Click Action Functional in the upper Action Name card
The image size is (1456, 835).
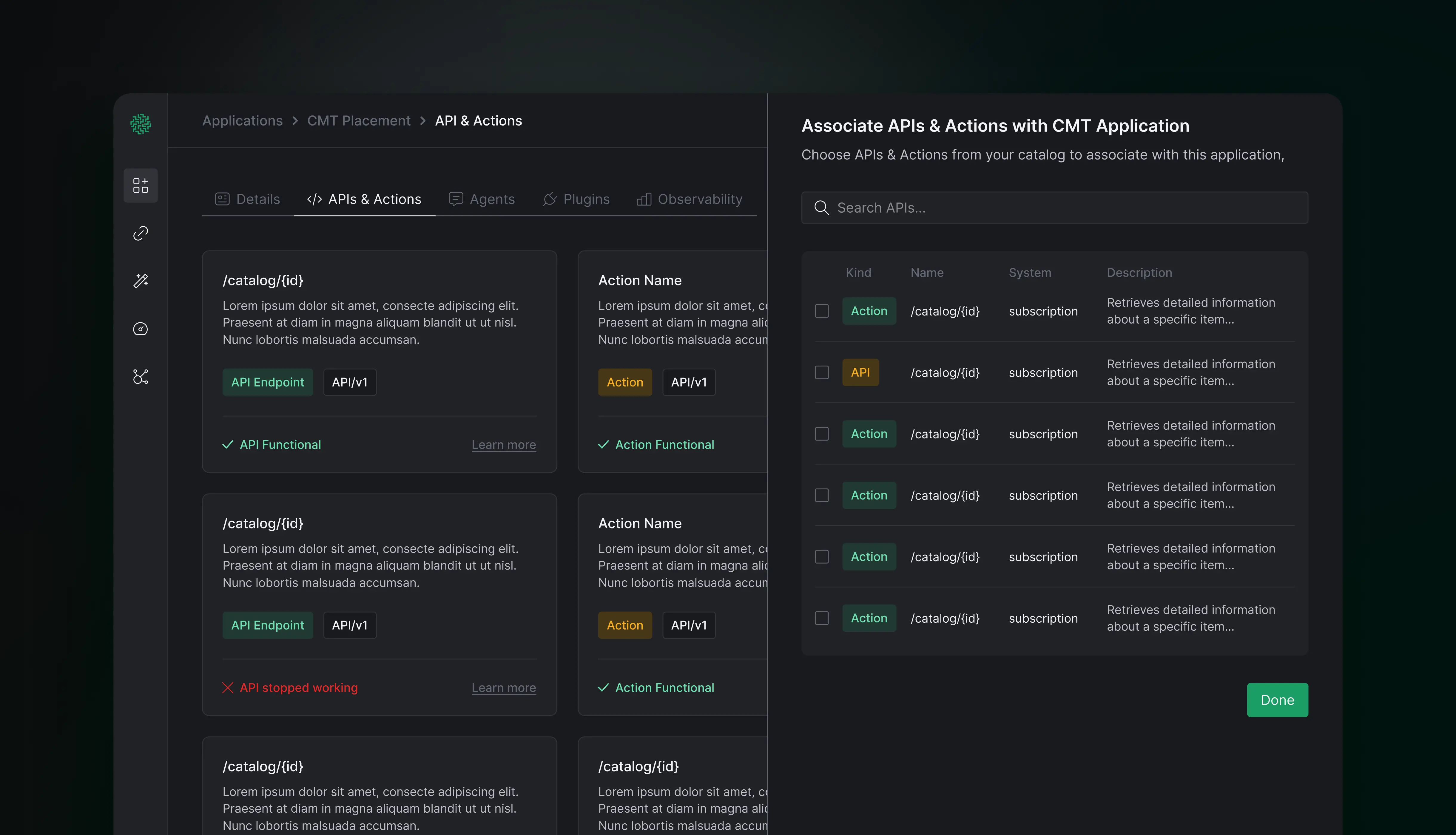(665, 444)
